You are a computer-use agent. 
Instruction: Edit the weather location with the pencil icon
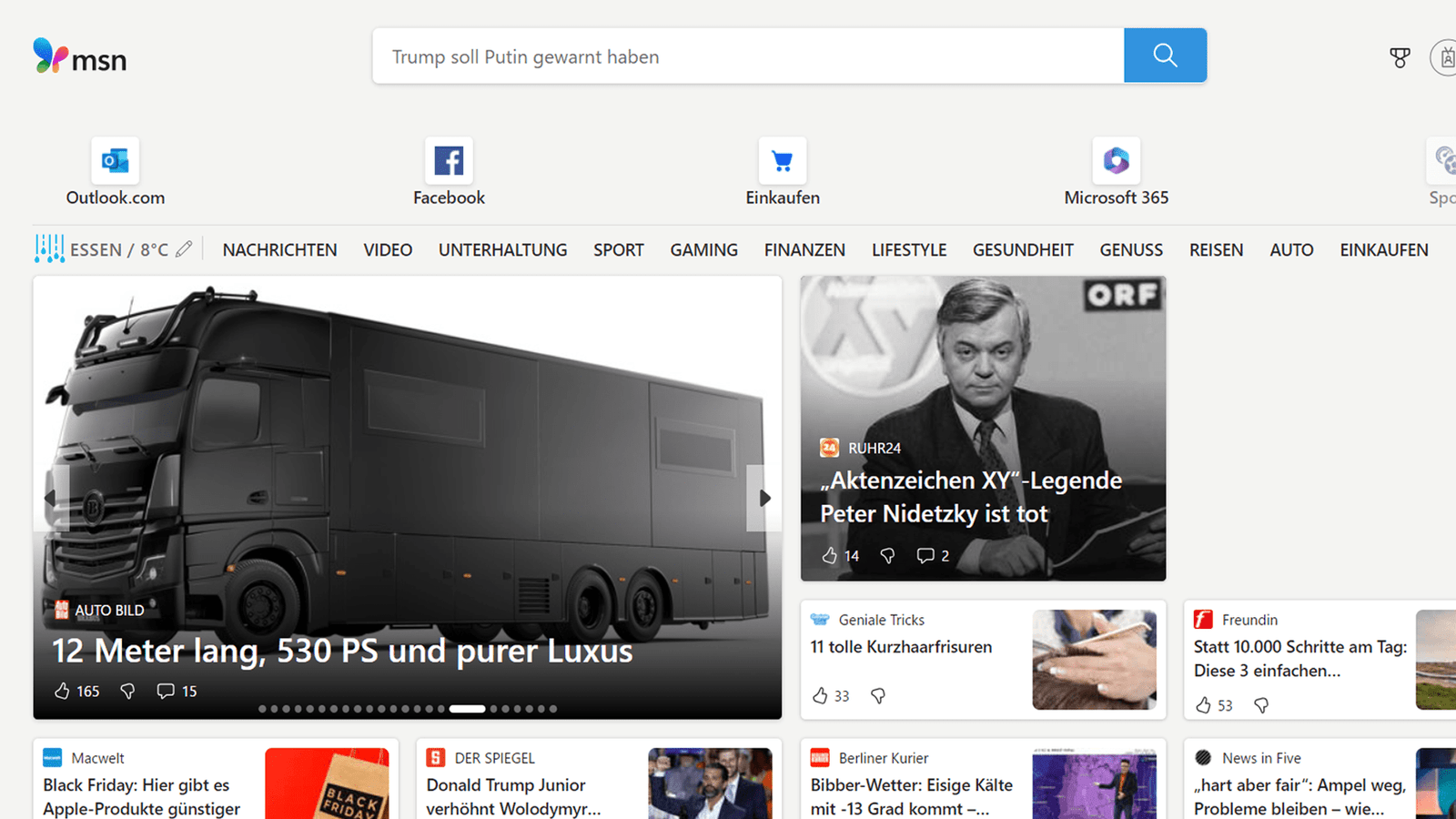tap(184, 248)
